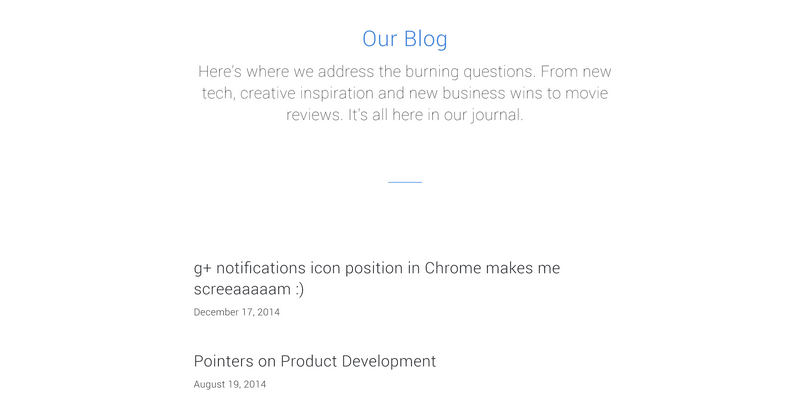The width and height of the screenshot is (800, 400).
Task: Click the word Pointers in second title
Action: pyautogui.click(x=226, y=361)
